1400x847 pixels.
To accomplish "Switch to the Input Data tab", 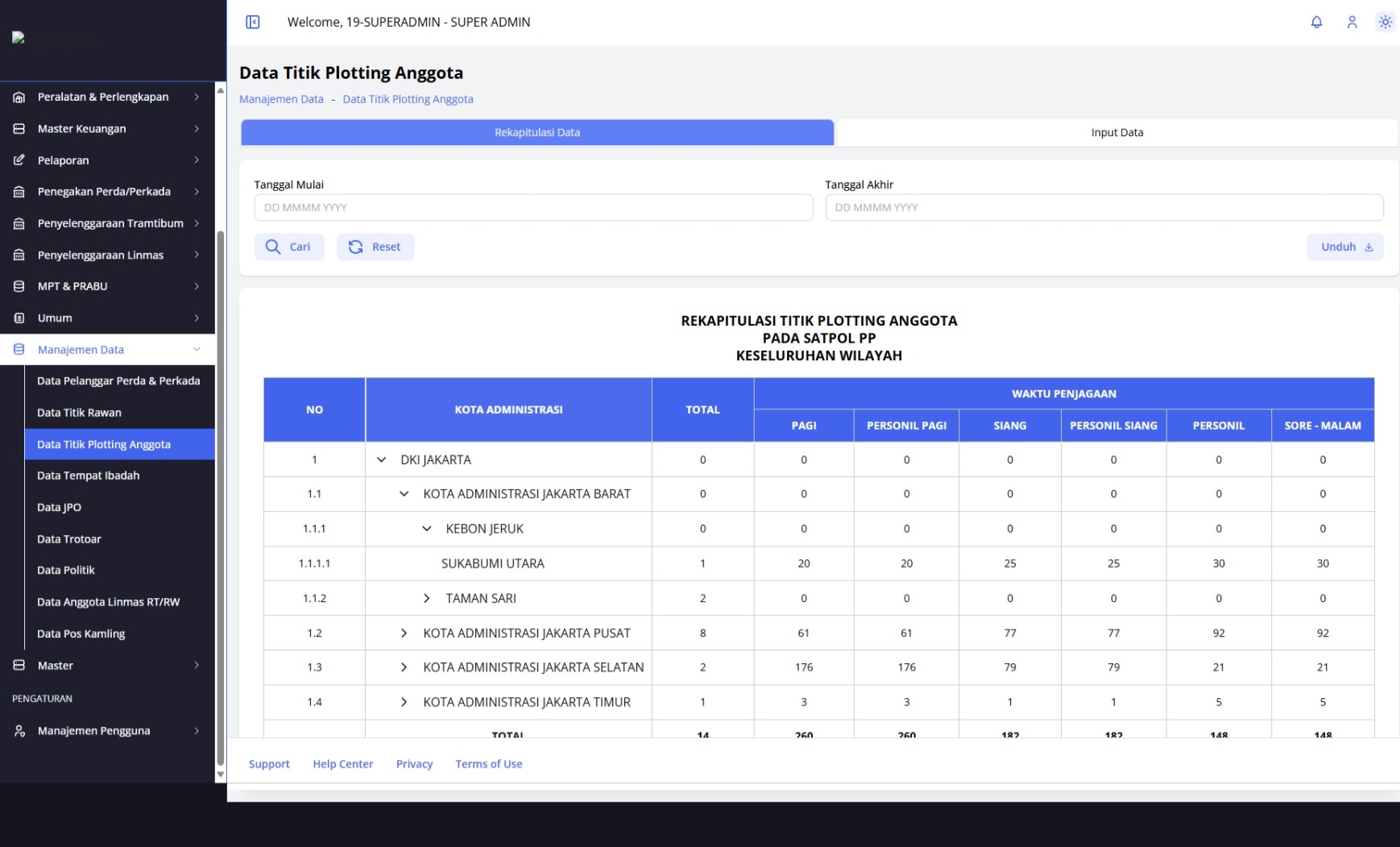I will 1117,132.
